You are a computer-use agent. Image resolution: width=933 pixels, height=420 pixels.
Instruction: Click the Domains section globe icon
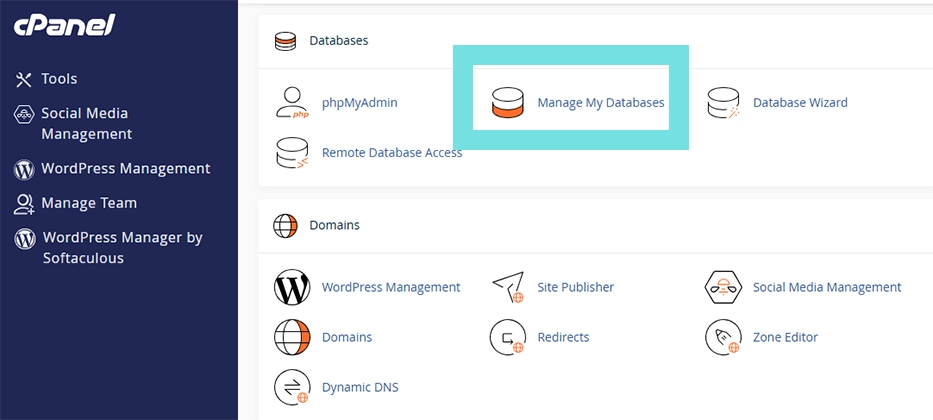(285, 226)
